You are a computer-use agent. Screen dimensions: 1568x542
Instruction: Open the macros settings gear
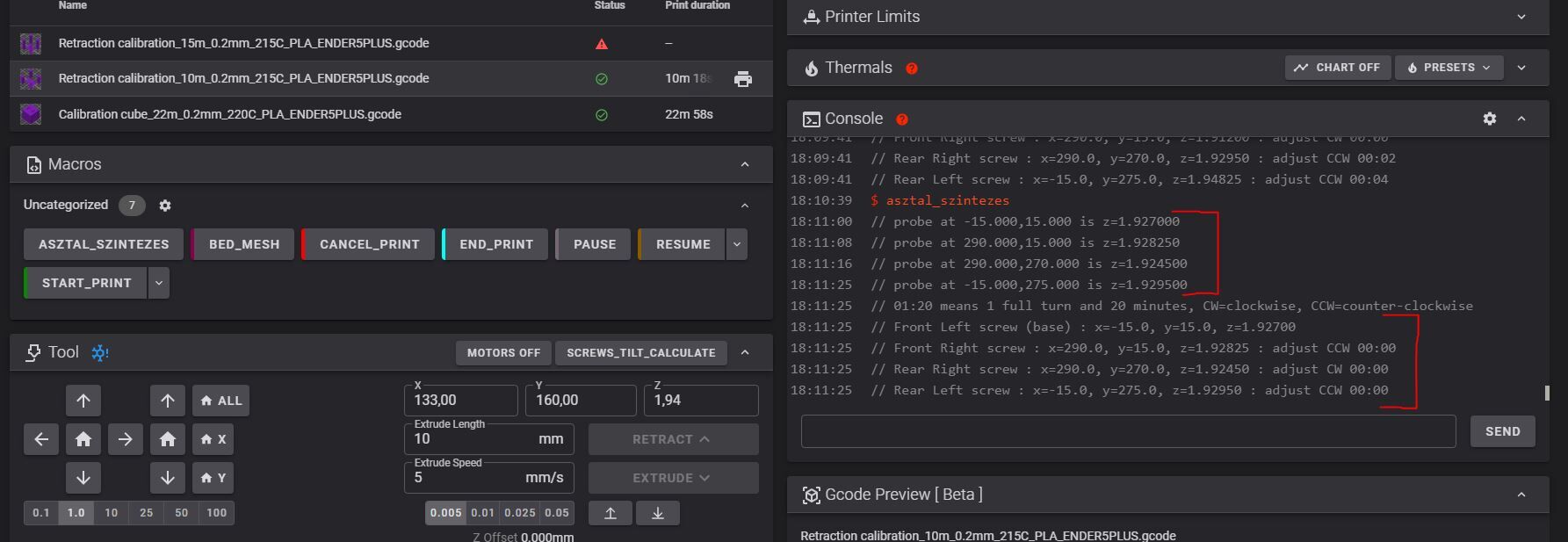[164, 206]
